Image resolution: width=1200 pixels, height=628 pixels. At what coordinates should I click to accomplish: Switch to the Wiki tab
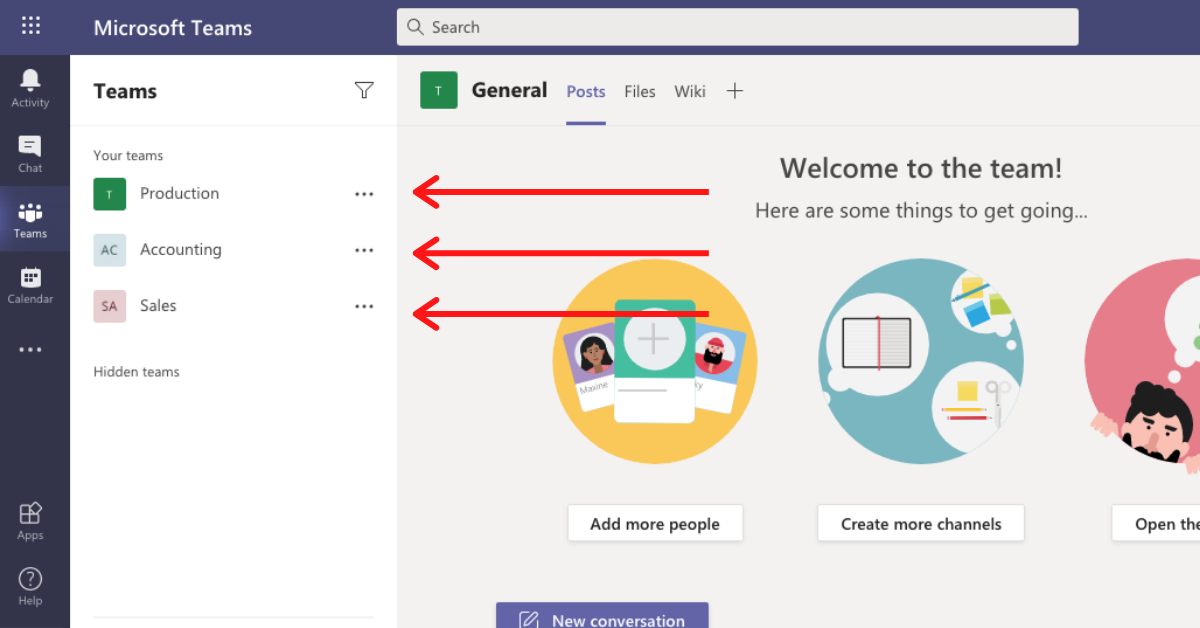(690, 91)
